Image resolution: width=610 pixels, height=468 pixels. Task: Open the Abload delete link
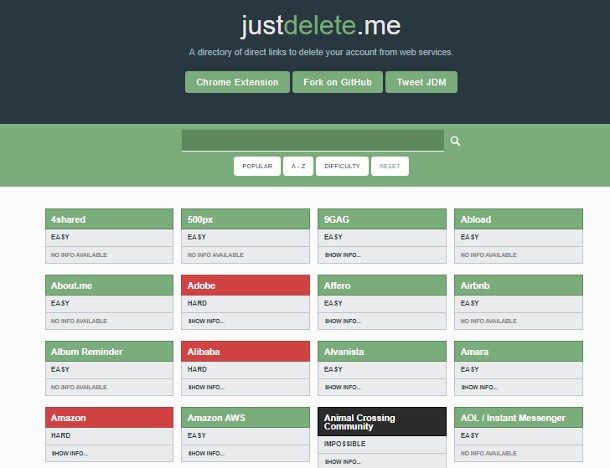(x=518, y=219)
